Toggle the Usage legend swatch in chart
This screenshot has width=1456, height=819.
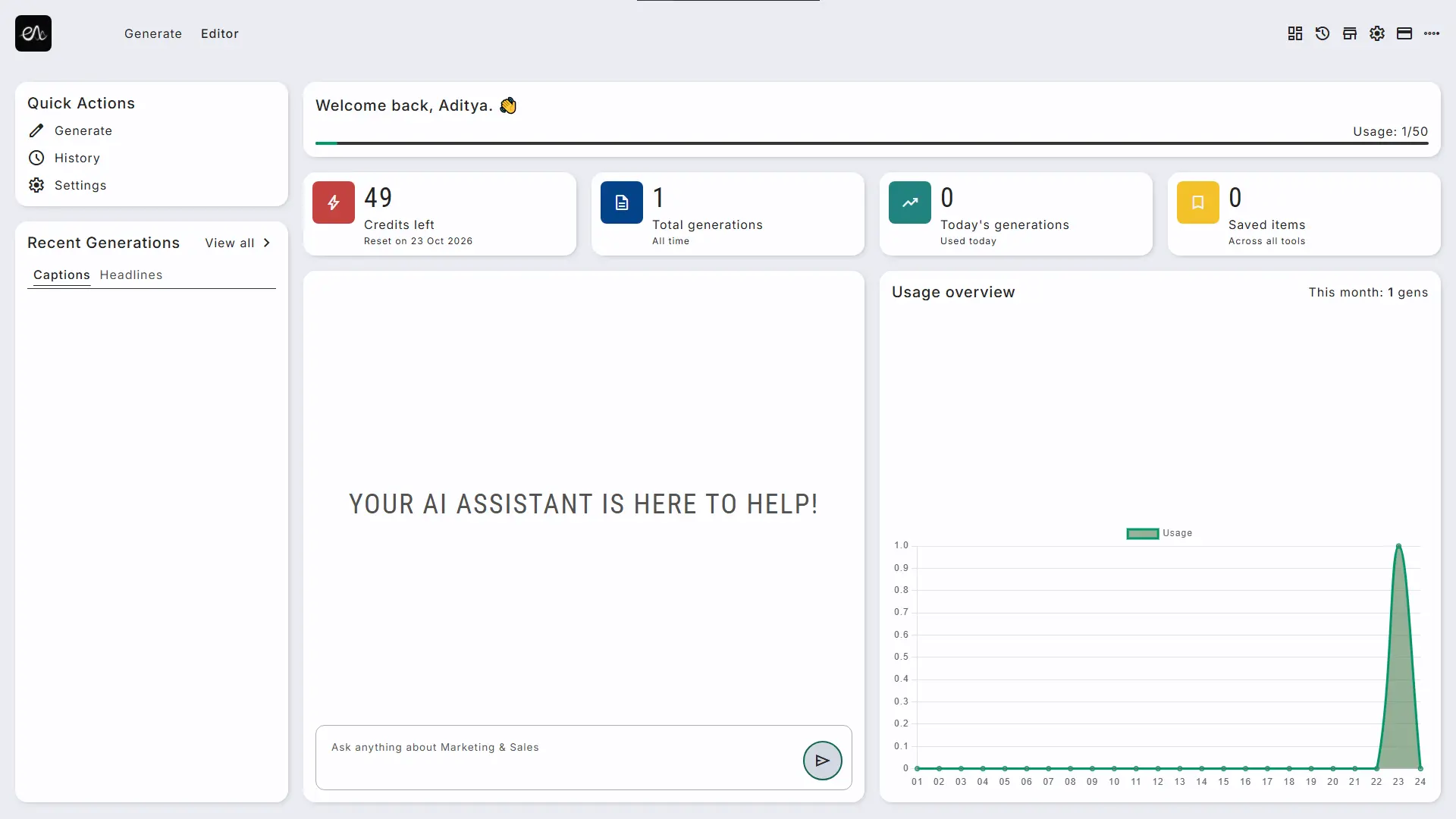[x=1143, y=533]
